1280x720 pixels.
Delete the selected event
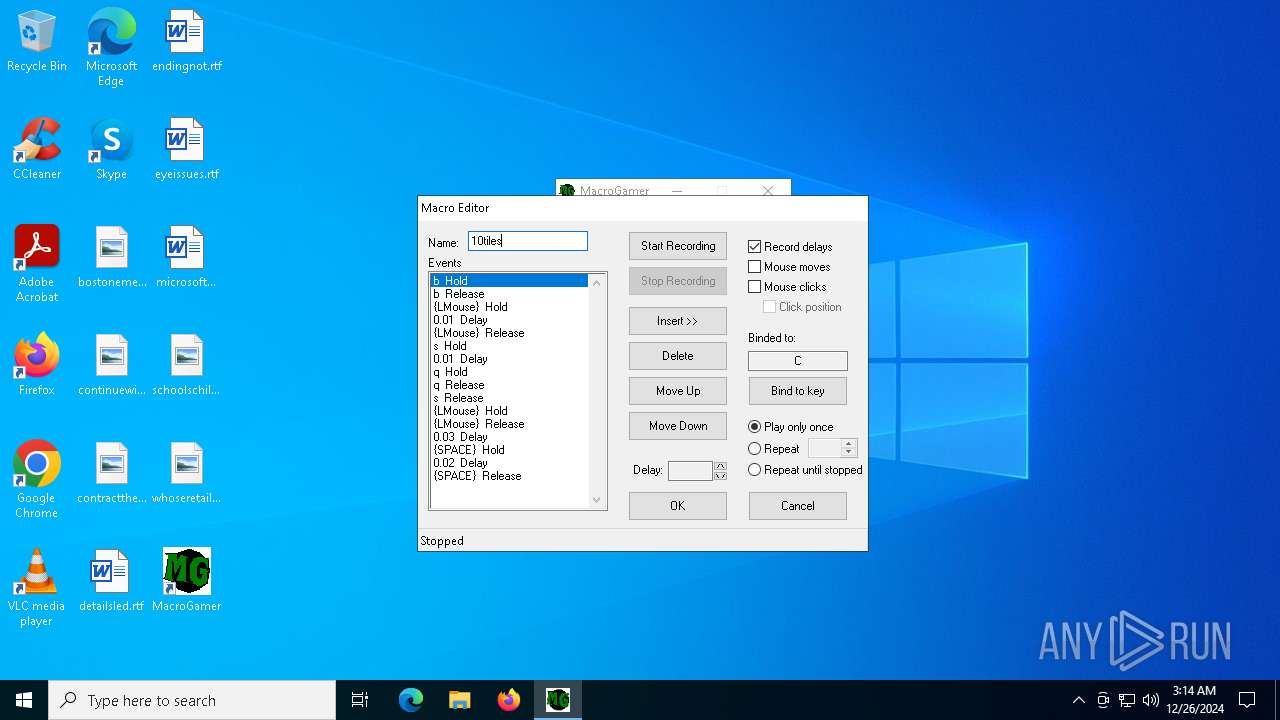point(677,356)
